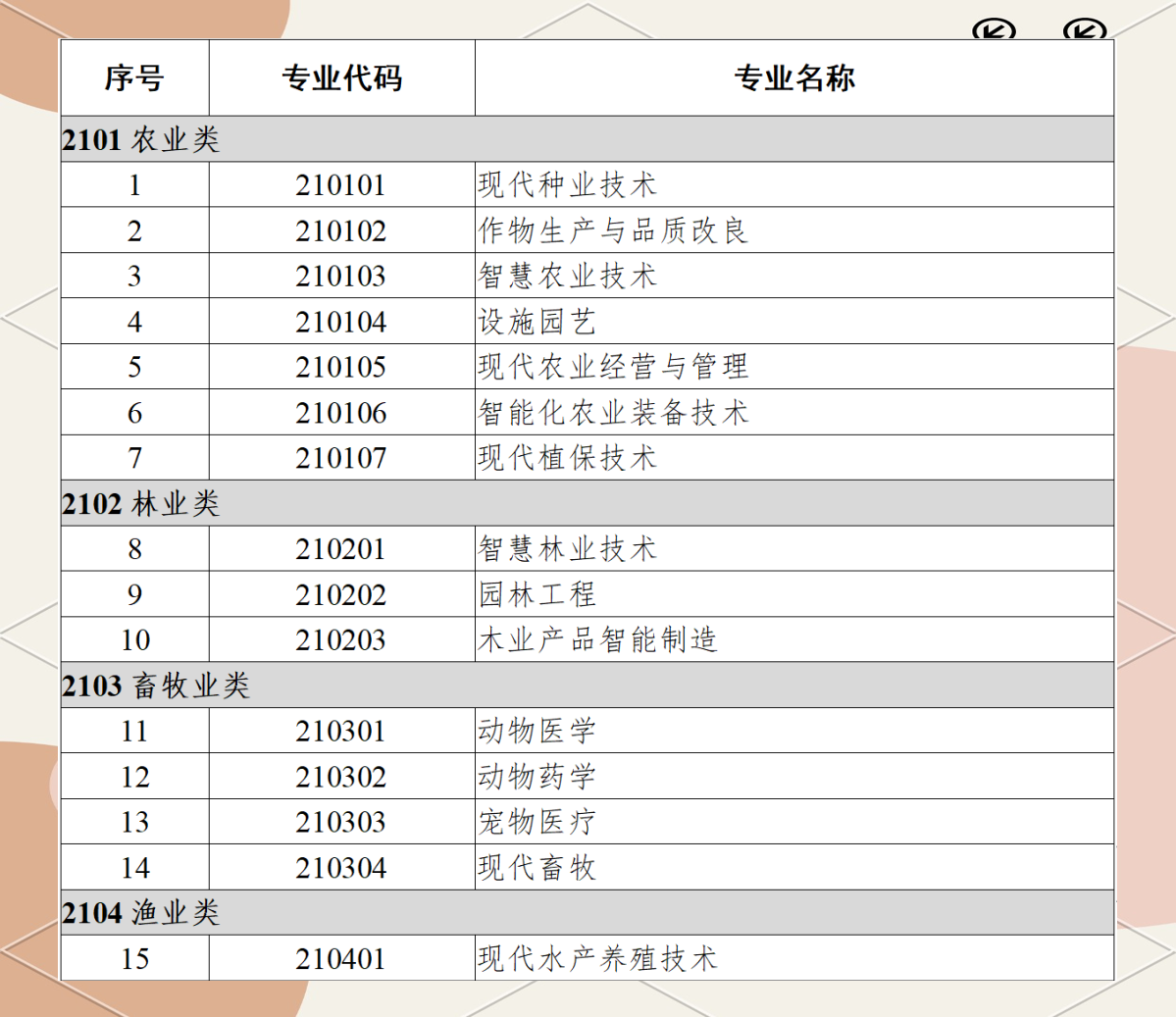
Task: Click sequence number 14 in 序号 column
Action: (135, 868)
